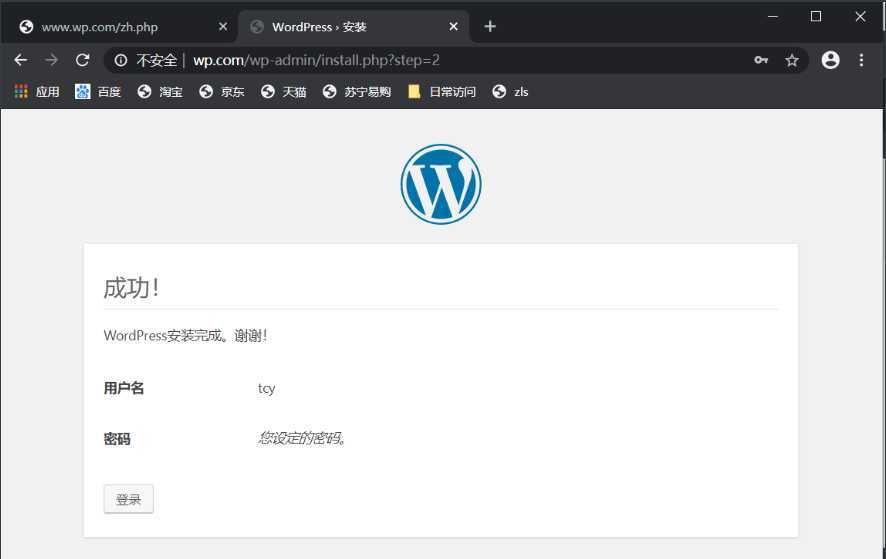Reload the current page
Viewport: 886px width, 559px height.
pyautogui.click(x=82, y=60)
